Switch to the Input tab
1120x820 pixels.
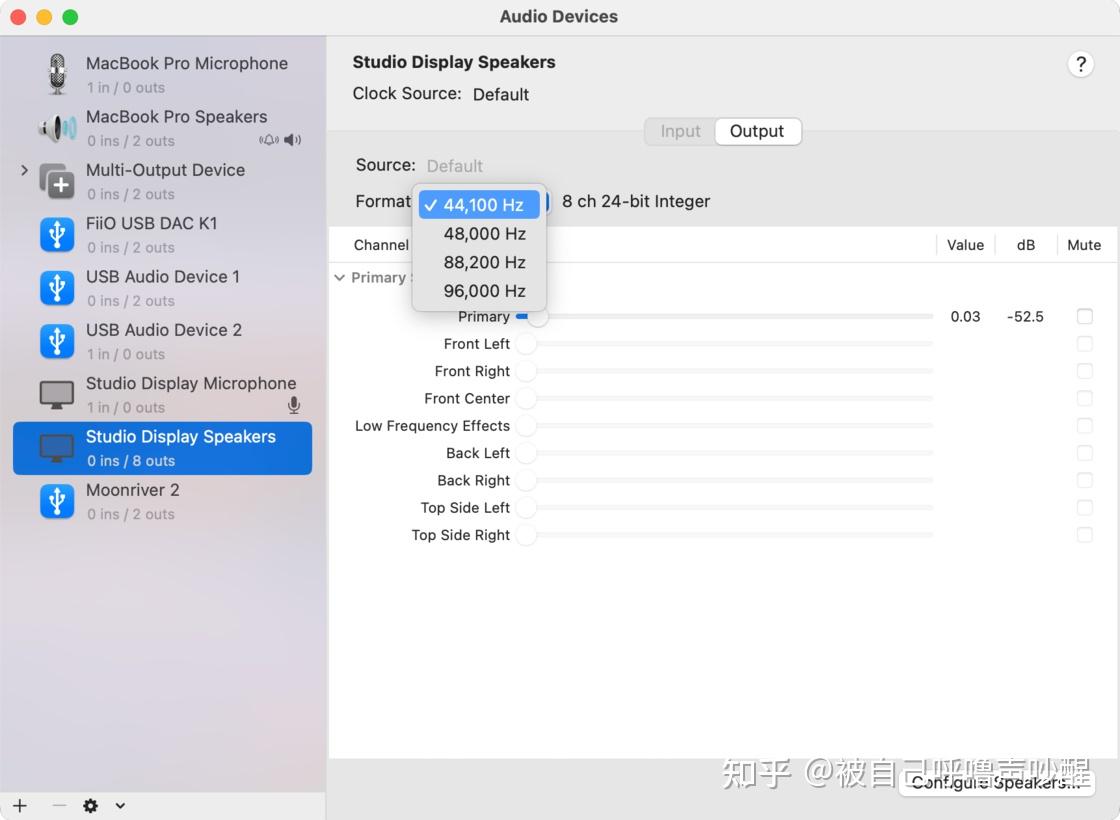point(680,131)
